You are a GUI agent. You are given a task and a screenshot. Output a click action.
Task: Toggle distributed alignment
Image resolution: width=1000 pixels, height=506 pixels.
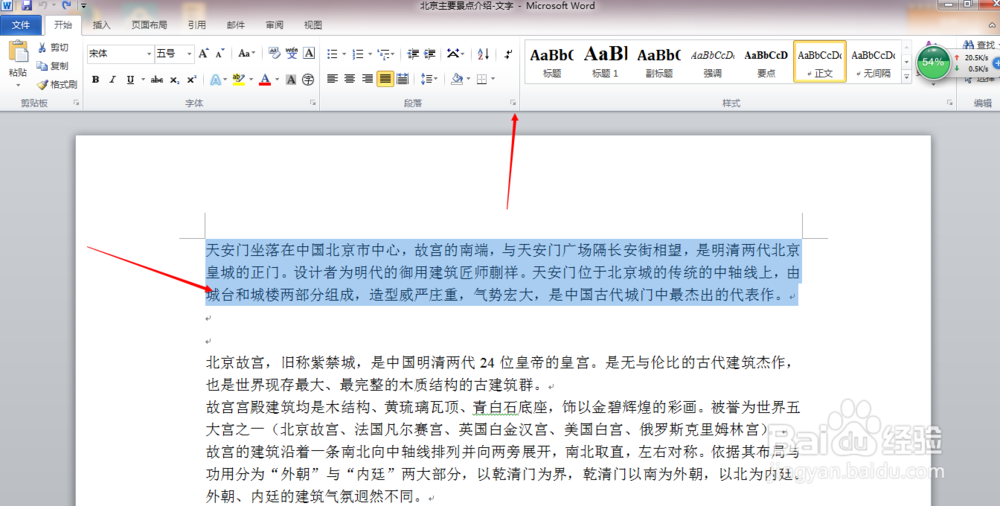(402, 79)
